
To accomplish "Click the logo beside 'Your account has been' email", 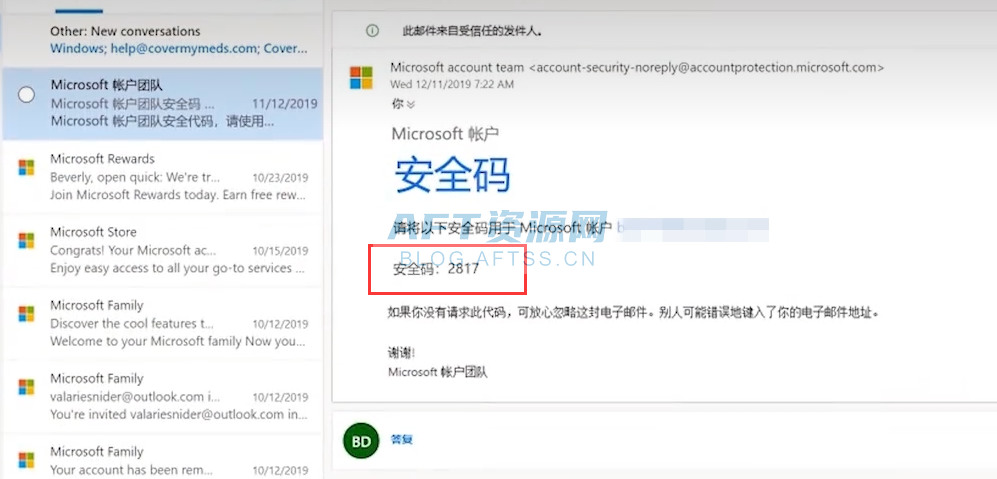I will click(27, 460).
